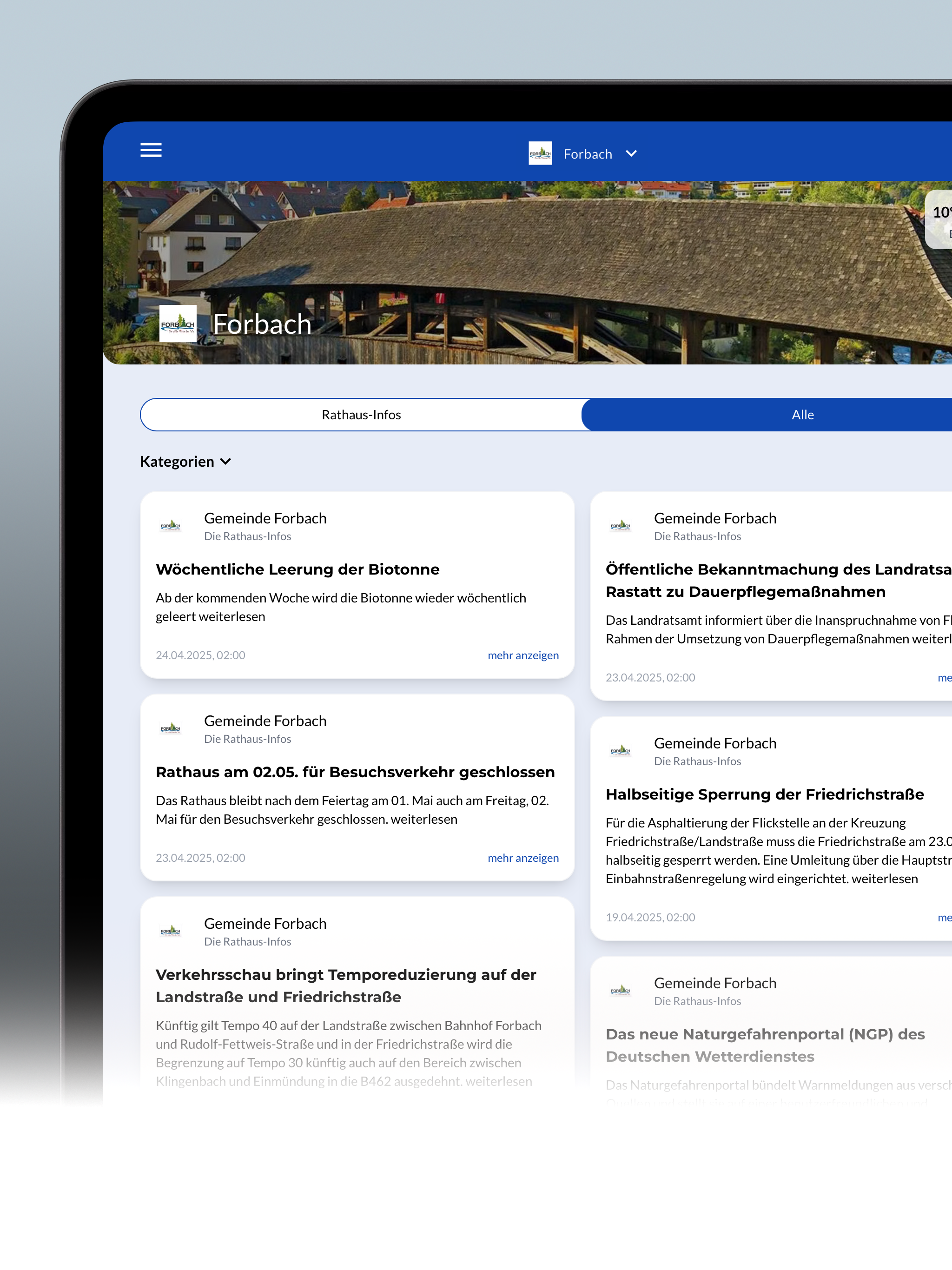Click Gemeinde Forbach logo on Biotonne card
Image resolution: width=952 pixels, height=1270 pixels.
[x=171, y=526]
